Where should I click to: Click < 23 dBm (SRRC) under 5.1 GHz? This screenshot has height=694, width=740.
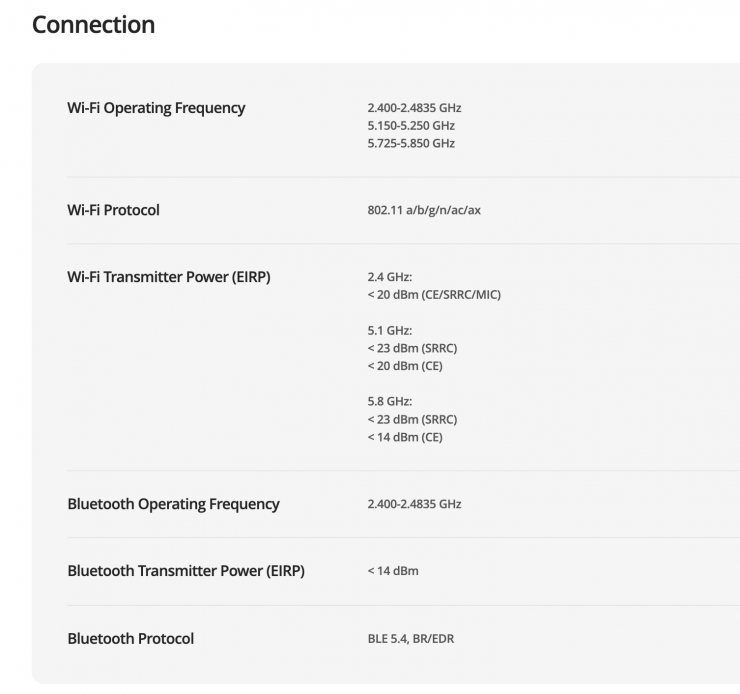tap(412, 348)
